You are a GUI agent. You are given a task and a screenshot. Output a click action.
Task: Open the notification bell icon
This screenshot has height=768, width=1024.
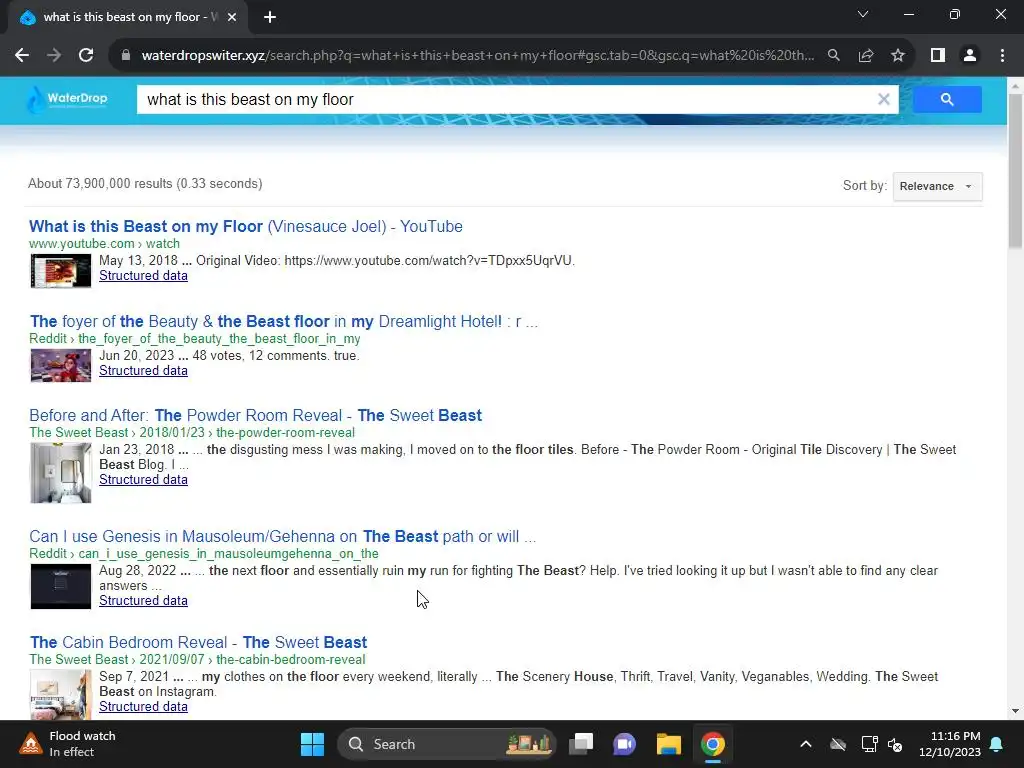click(997, 744)
